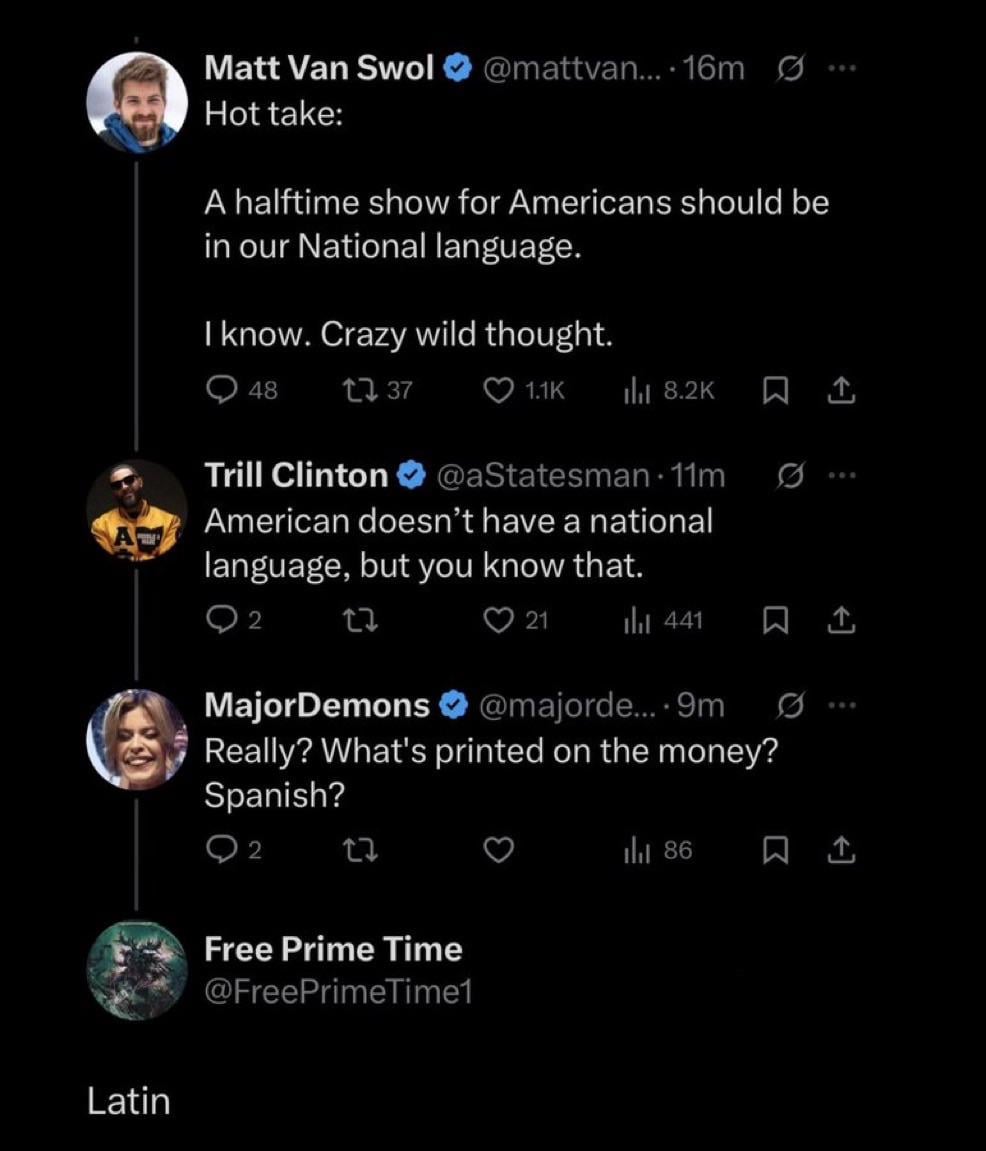Bookmark Trill Clinton's reply
Image resolution: width=986 pixels, height=1151 pixels.
coord(772,621)
